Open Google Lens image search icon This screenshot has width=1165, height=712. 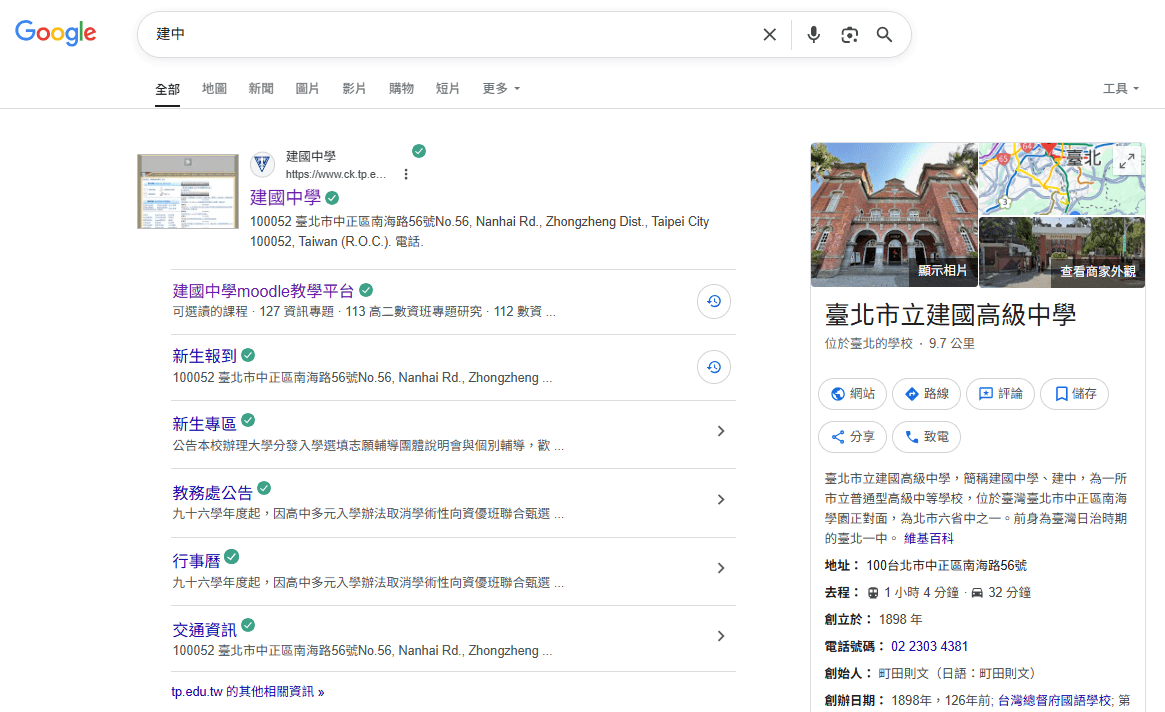pyautogui.click(x=849, y=34)
